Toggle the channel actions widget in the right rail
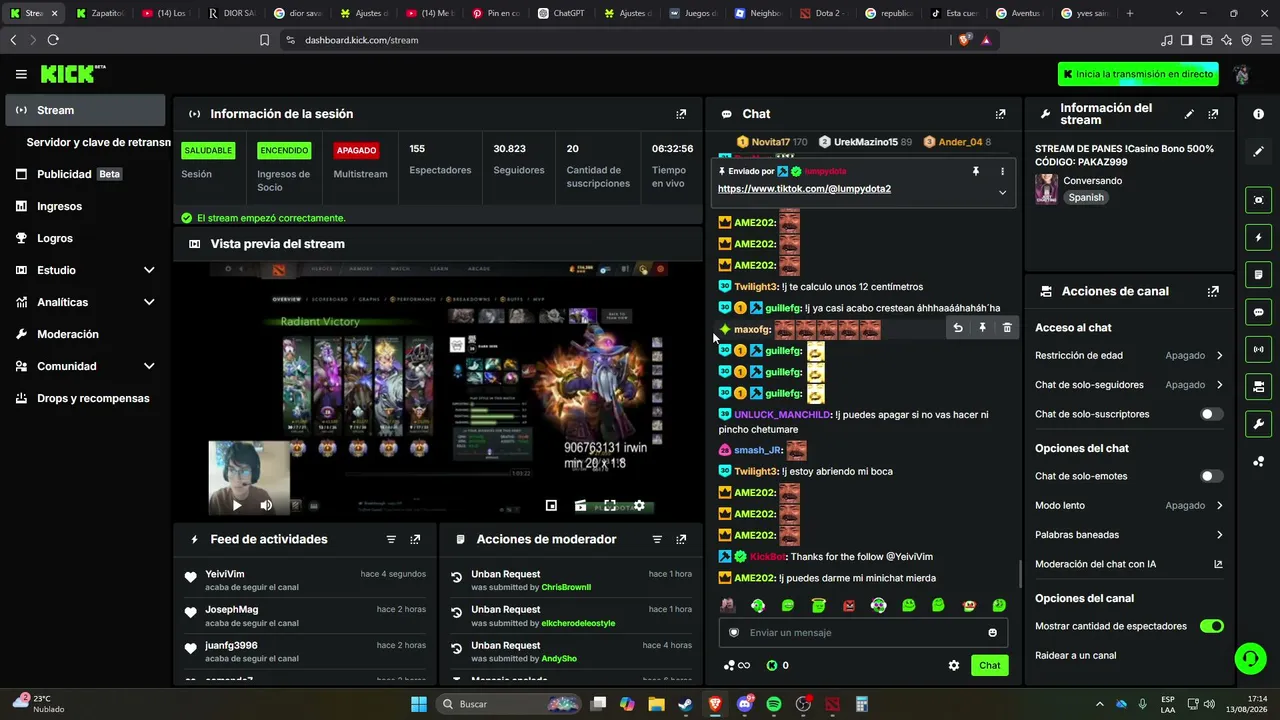 1258,386
